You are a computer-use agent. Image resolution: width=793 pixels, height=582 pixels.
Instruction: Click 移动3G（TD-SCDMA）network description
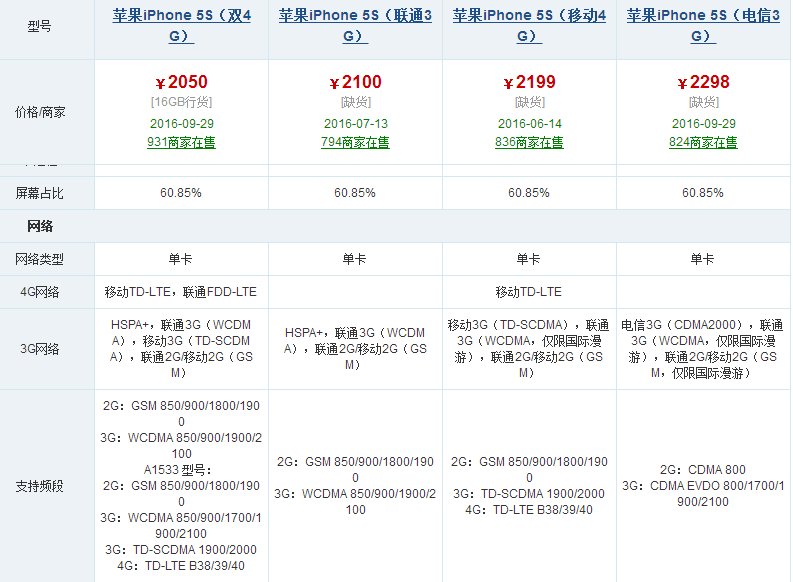529,349
